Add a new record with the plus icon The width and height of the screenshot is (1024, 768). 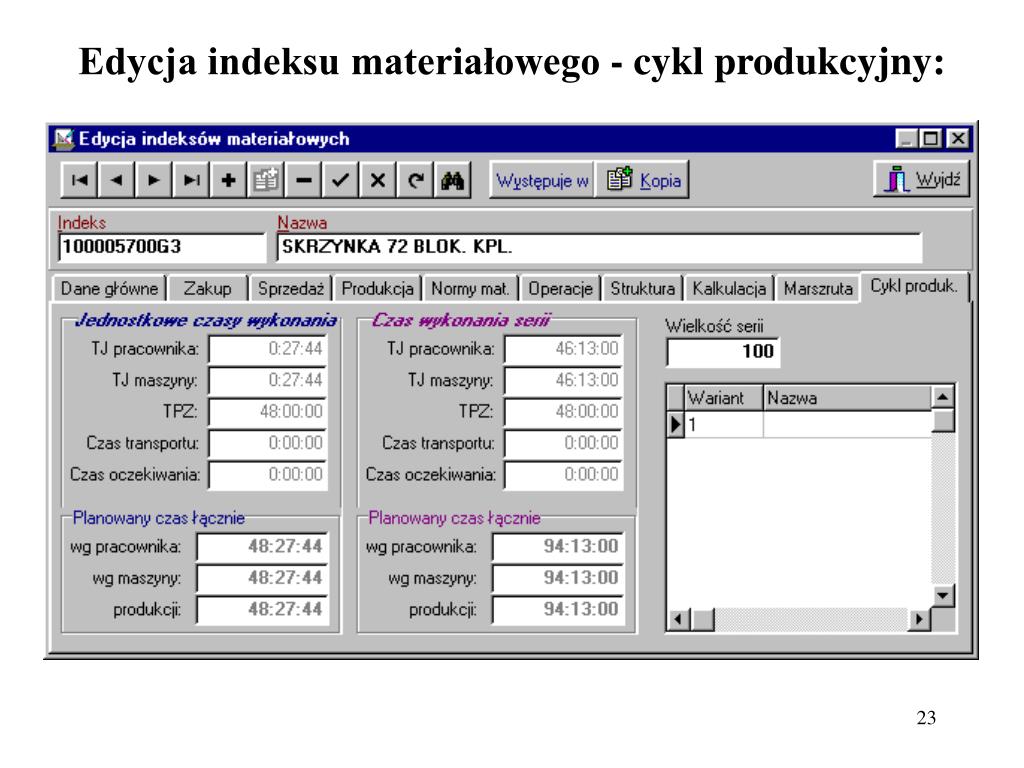pos(229,180)
